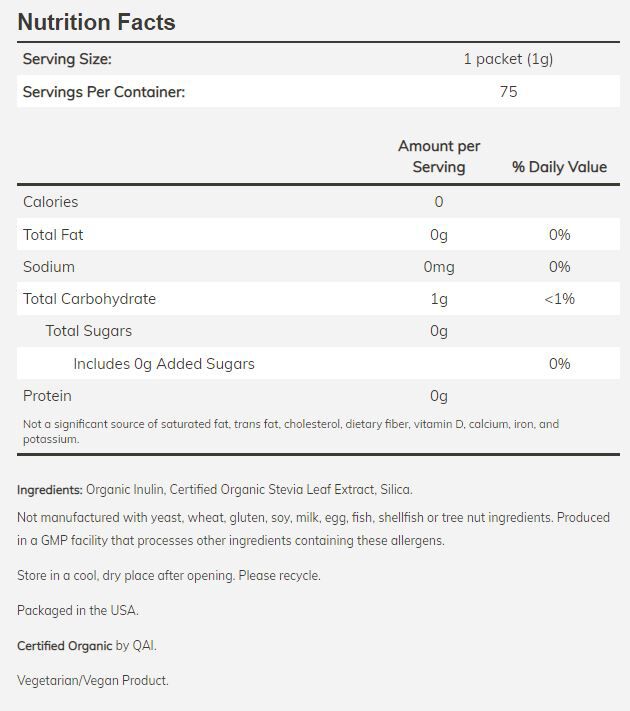Click the Total Fat row label

pos(53,234)
